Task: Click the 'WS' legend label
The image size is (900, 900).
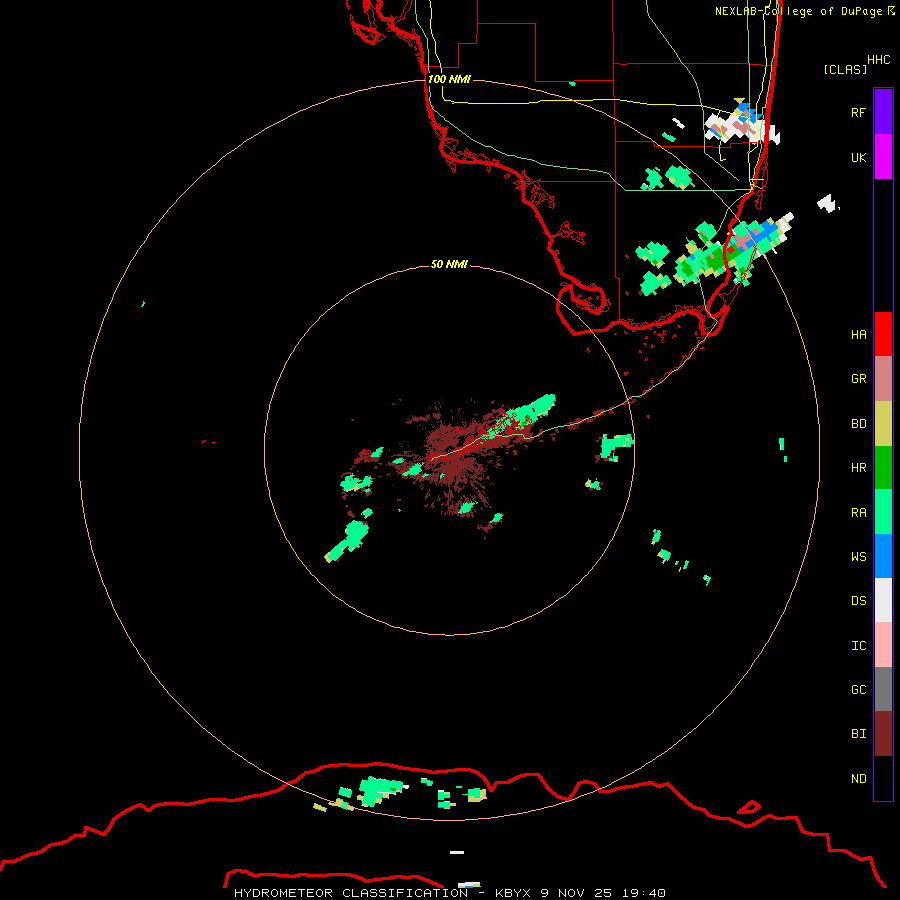Action: pos(858,557)
